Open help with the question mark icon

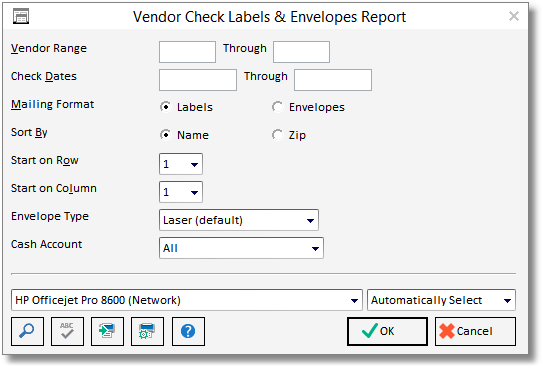click(188, 331)
